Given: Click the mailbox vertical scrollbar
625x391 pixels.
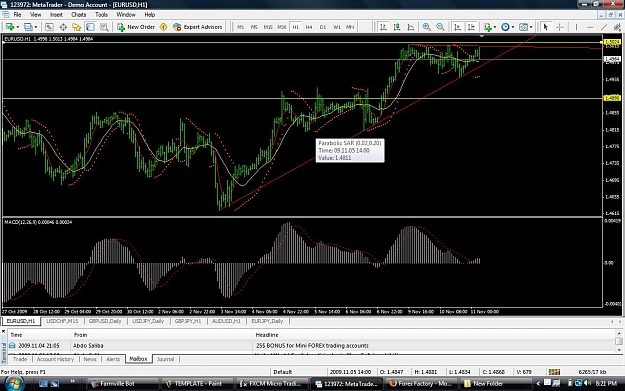Looking at the screenshot, I should tap(619, 341).
